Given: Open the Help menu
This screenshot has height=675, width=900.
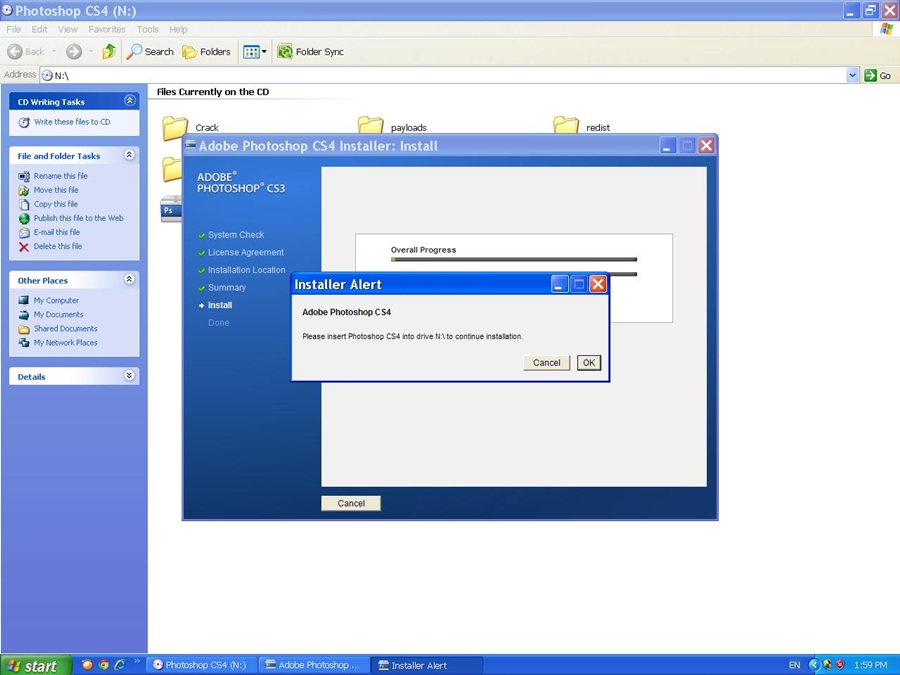Looking at the screenshot, I should coord(178,29).
